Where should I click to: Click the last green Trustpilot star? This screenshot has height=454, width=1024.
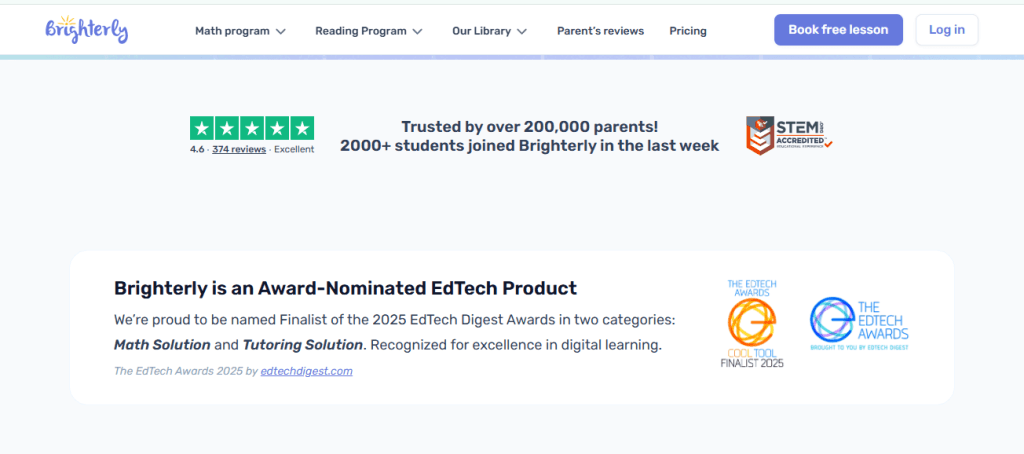pyautogui.click(x=302, y=128)
